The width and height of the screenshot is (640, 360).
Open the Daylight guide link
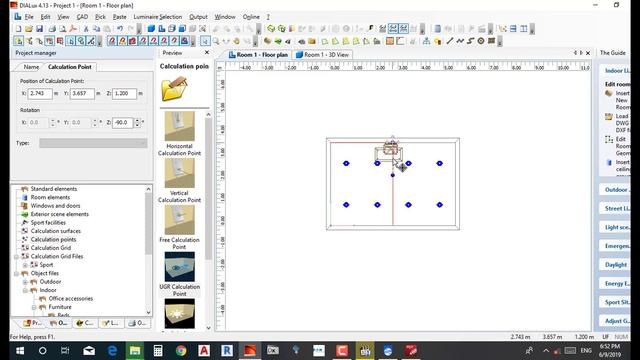(x=616, y=264)
